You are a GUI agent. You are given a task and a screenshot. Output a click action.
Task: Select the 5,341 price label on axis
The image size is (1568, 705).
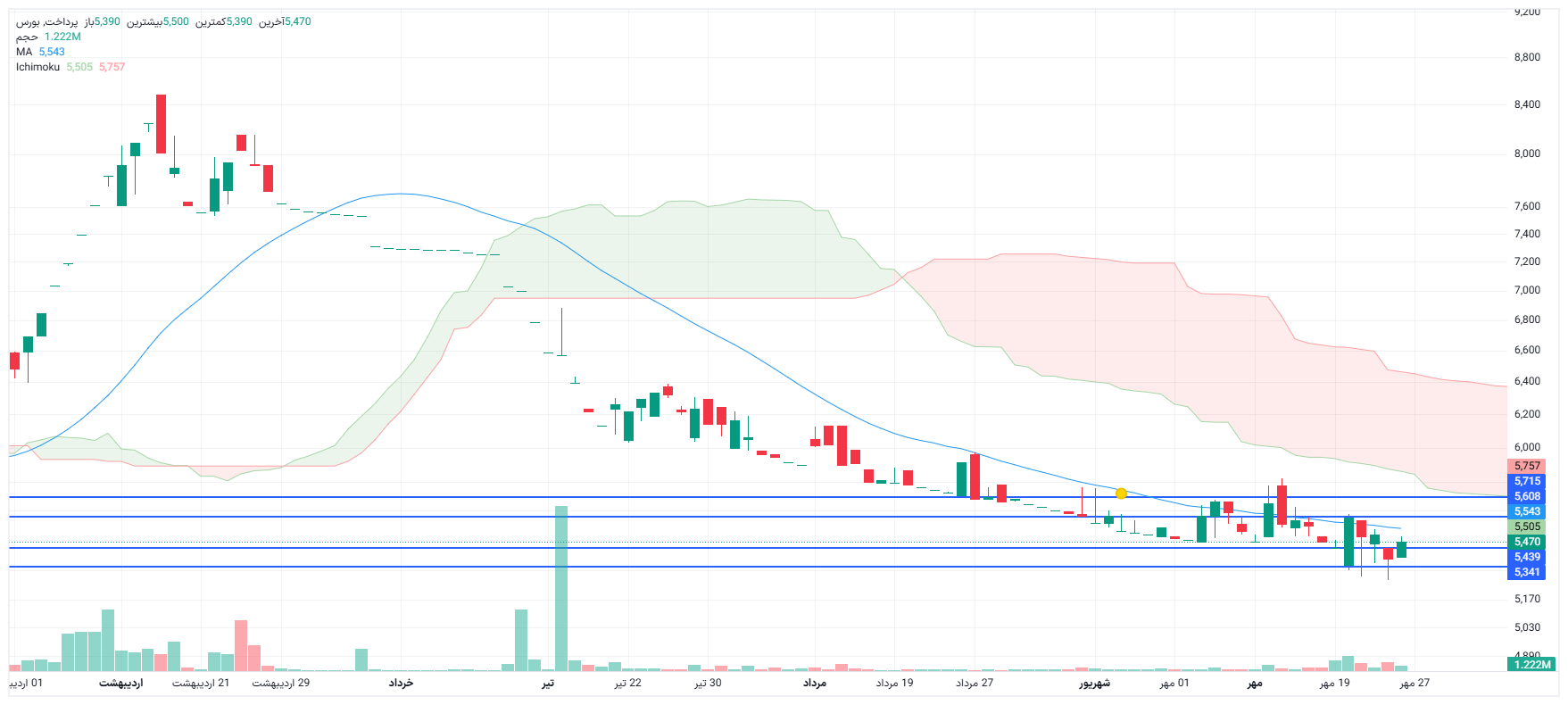(x=1527, y=572)
